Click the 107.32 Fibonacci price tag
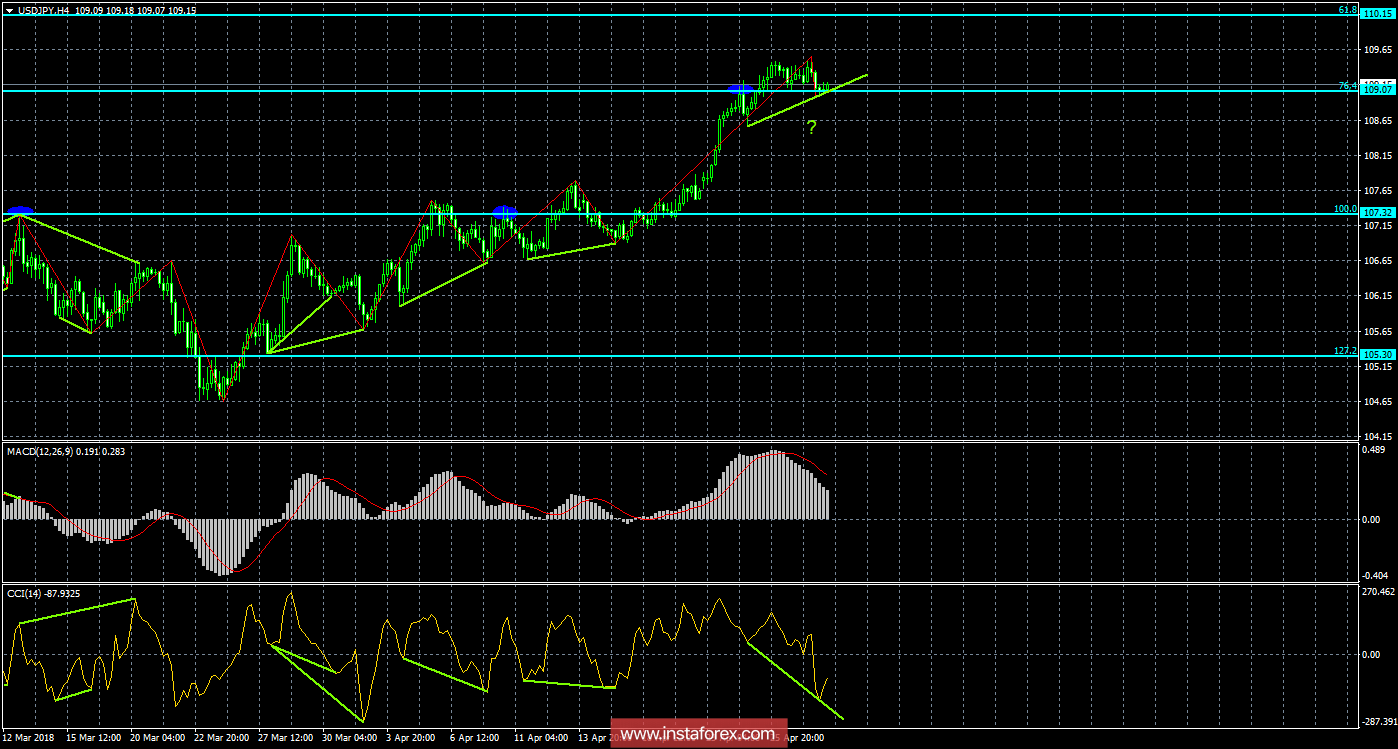Image resolution: width=1398 pixels, height=749 pixels. click(1378, 212)
